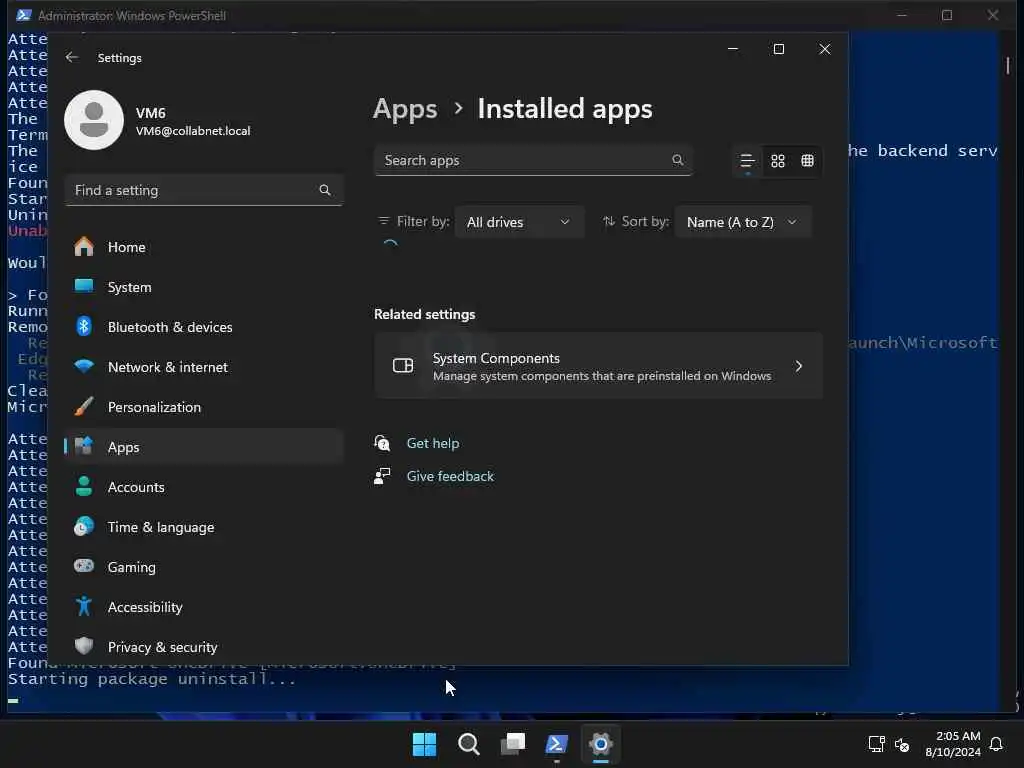The width and height of the screenshot is (1024, 768).
Task: Focus the Find a setting field
Action: tap(204, 190)
